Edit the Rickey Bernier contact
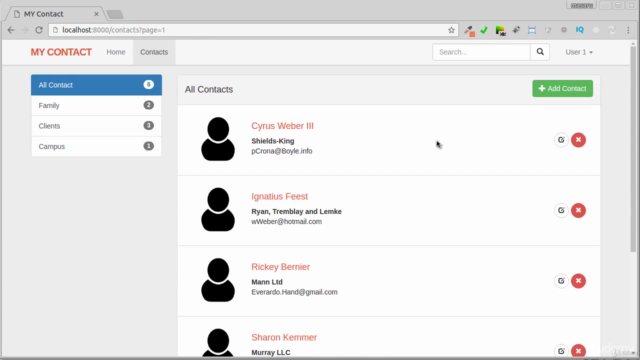 click(x=561, y=281)
